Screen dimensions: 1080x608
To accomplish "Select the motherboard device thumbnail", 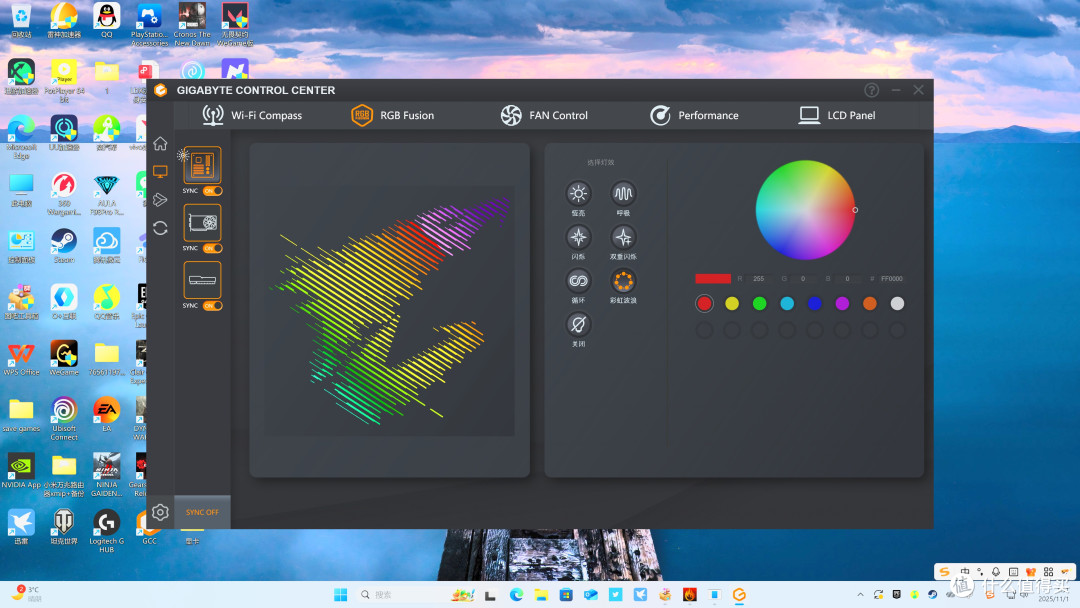I will [202, 165].
